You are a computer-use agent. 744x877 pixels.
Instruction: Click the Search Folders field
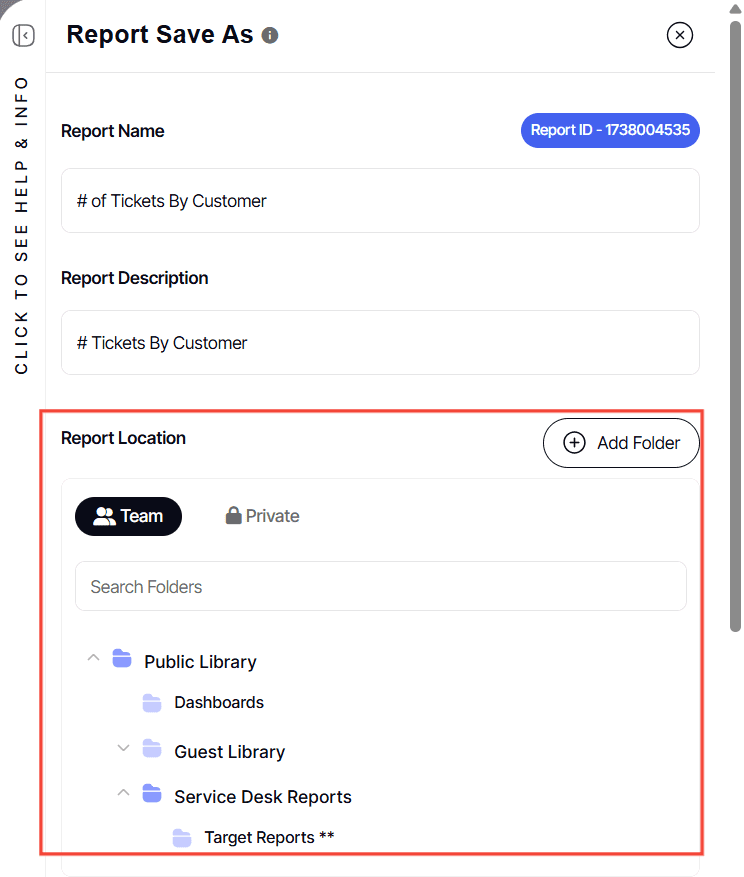(x=380, y=586)
